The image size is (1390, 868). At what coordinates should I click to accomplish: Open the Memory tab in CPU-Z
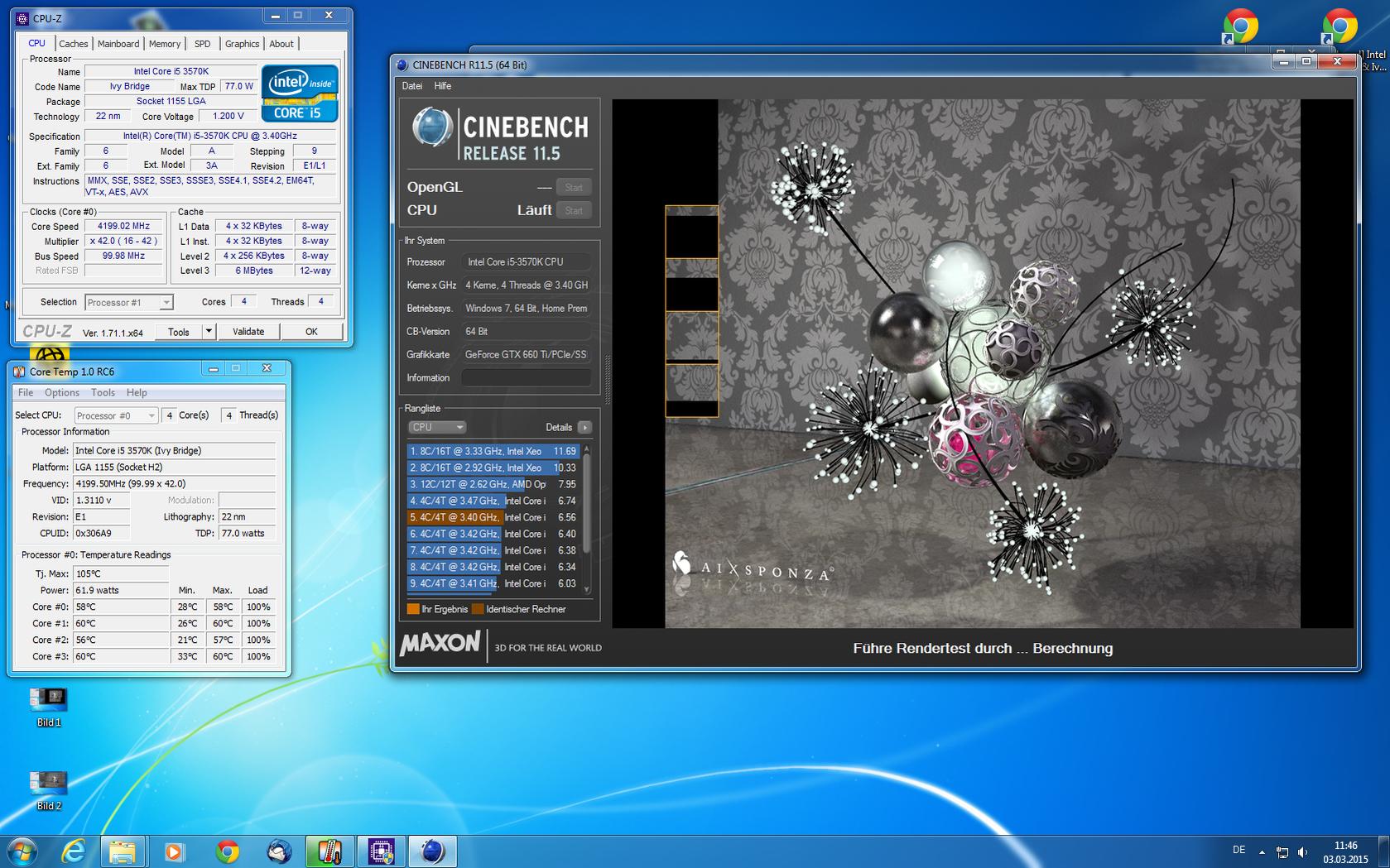165,44
